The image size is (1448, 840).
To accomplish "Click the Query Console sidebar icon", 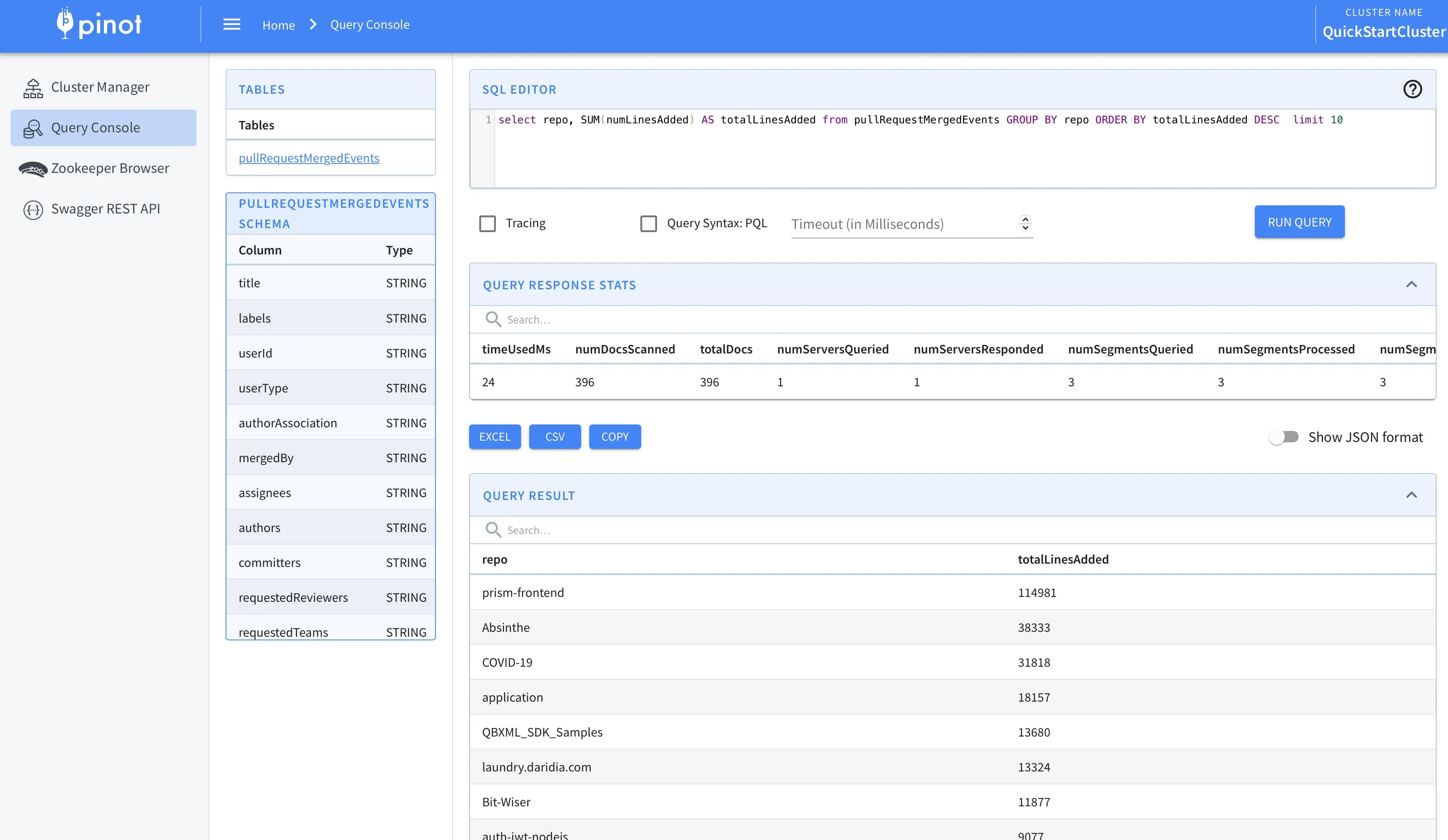I will click(x=33, y=127).
